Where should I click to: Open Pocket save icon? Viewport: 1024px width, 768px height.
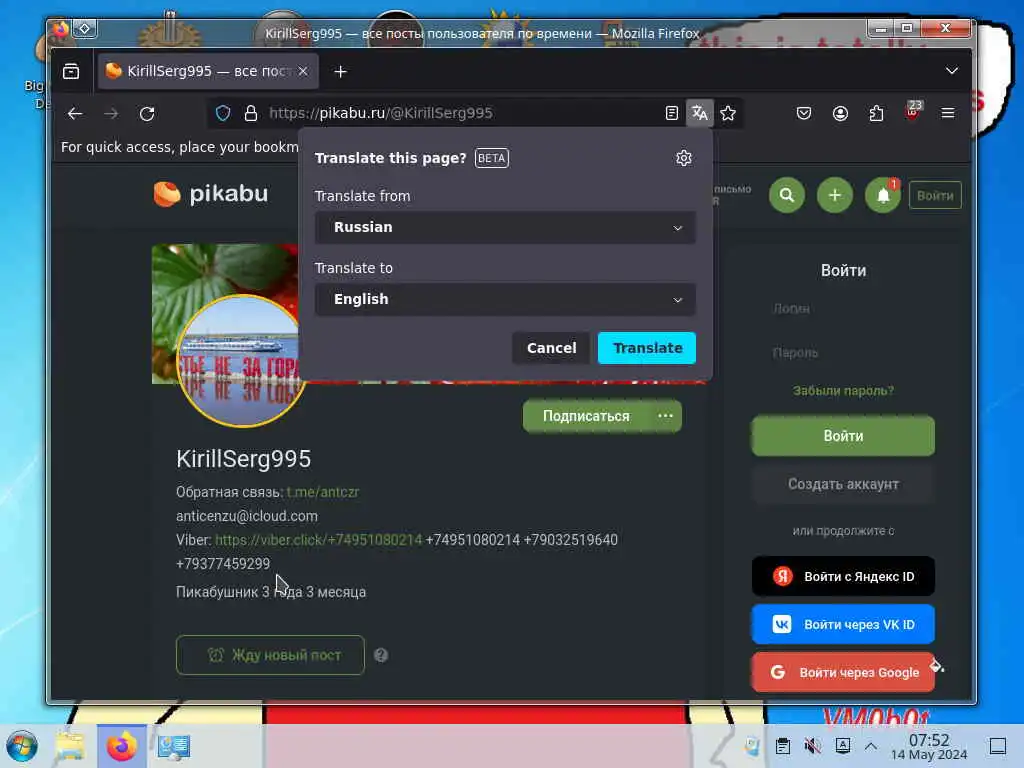(804, 114)
